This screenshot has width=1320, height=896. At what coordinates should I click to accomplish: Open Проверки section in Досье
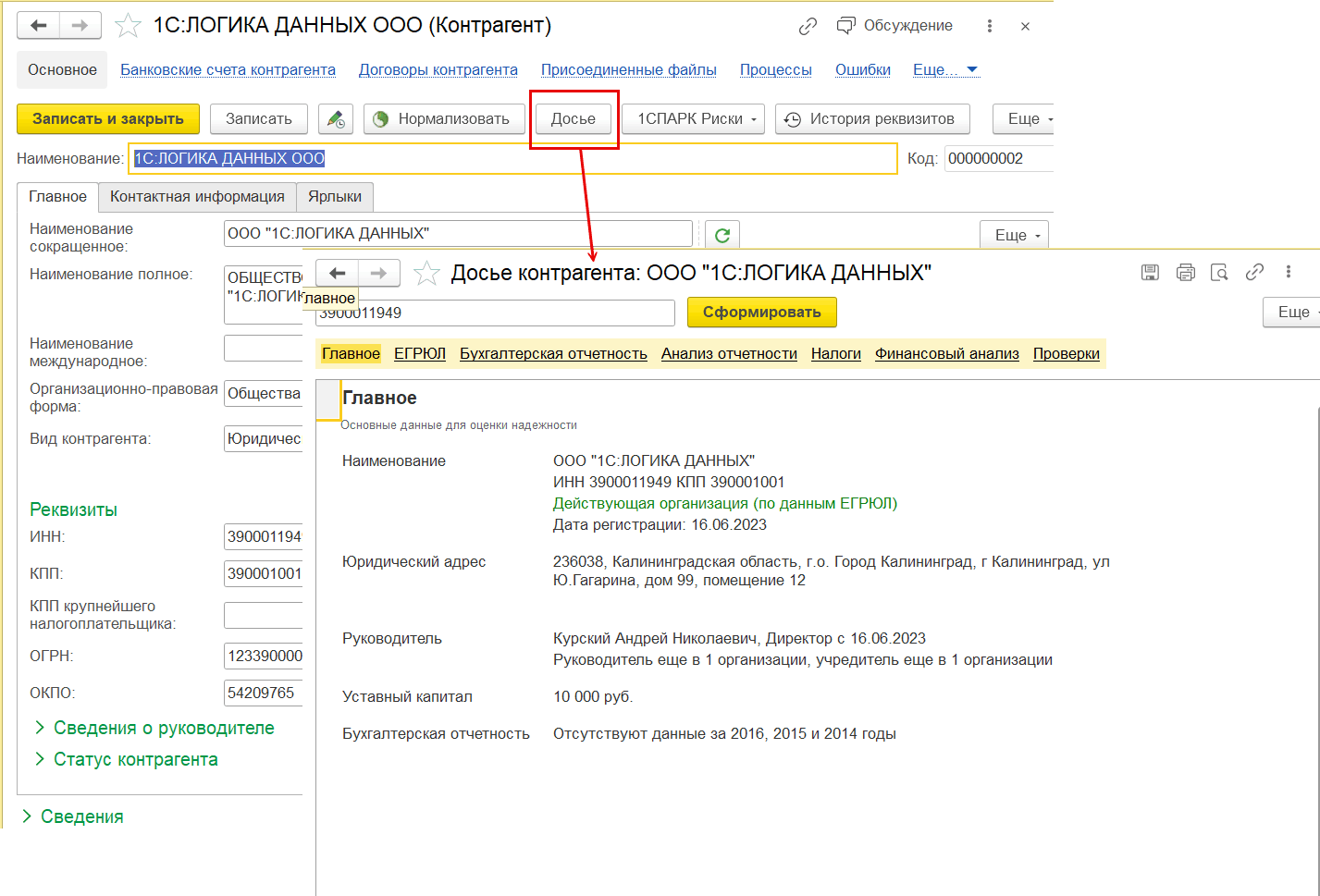tap(1067, 353)
